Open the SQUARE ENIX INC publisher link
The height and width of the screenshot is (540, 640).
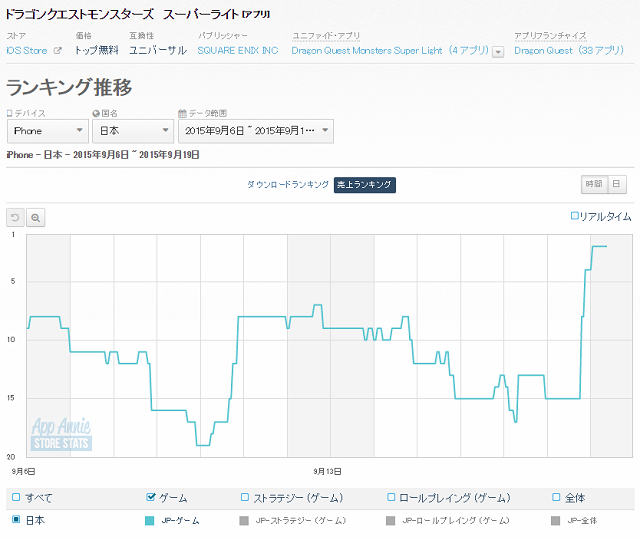(x=238, y=51)
